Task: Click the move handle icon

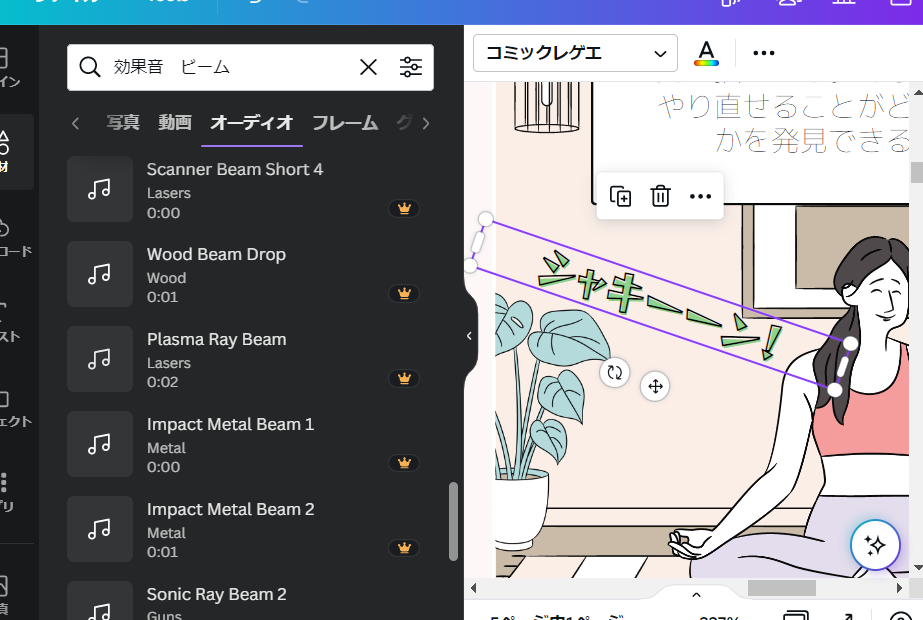Action: coord(655,386)
